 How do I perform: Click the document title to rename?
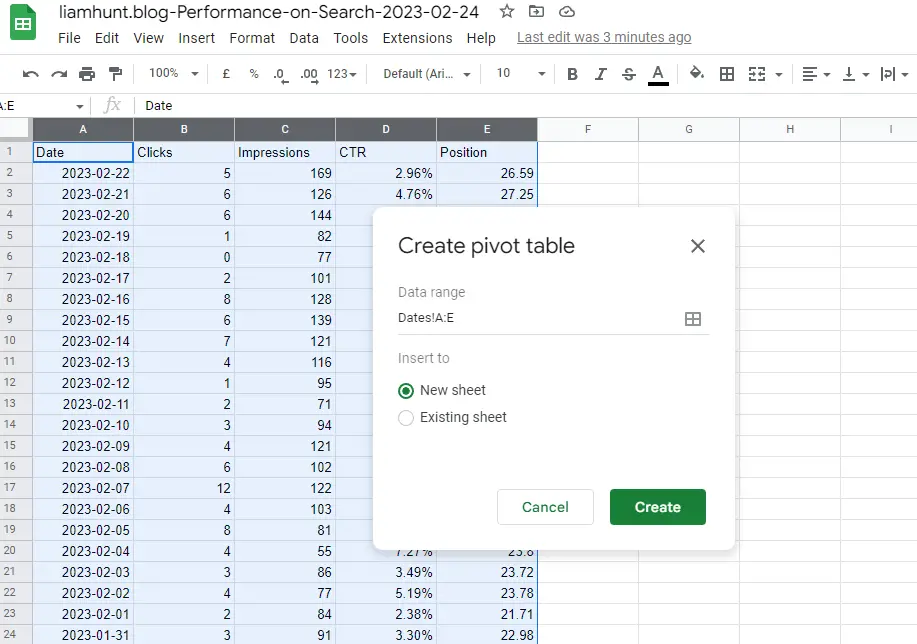click(268, 12)
